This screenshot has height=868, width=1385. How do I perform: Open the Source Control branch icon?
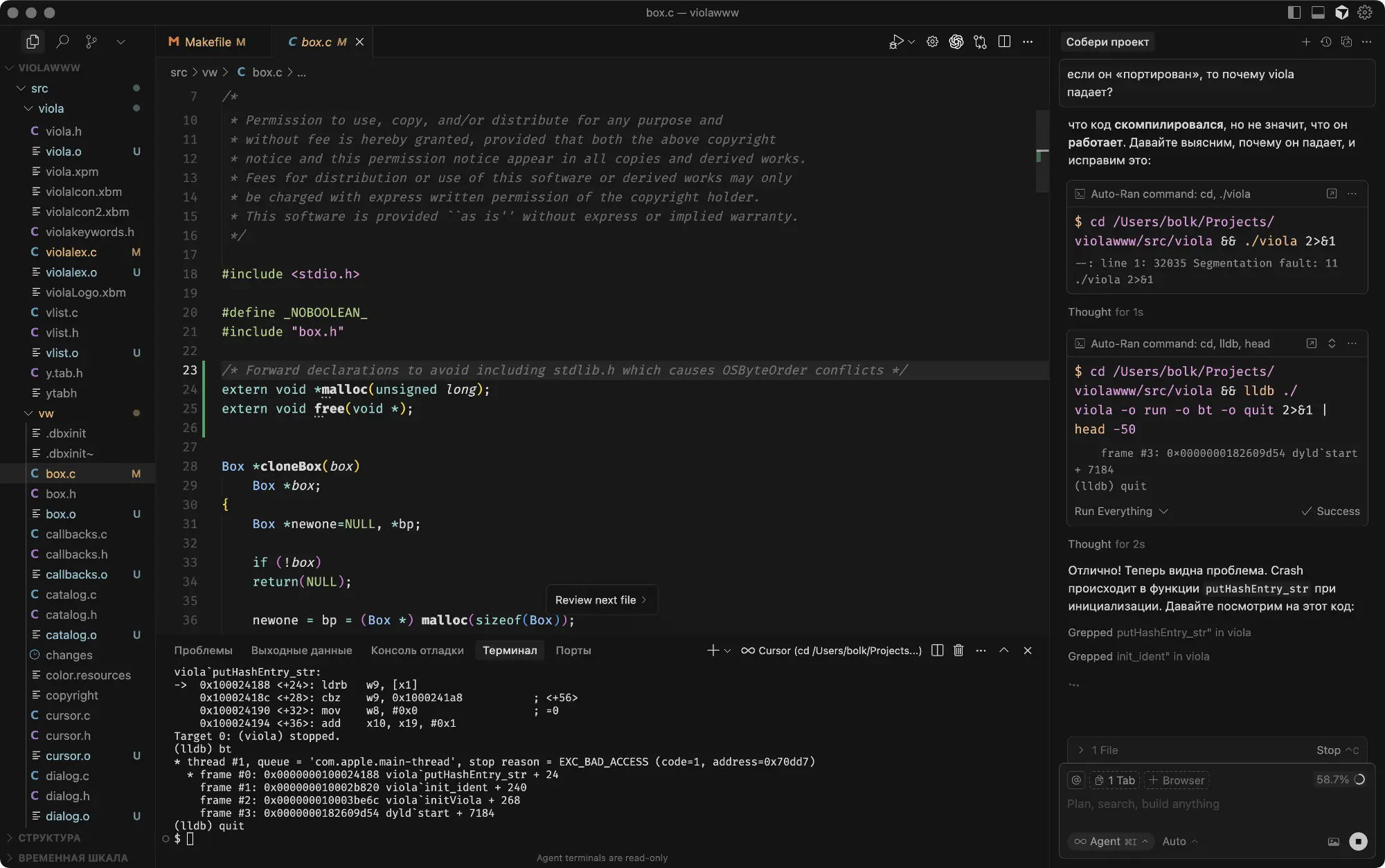click(x=91, y=42)
